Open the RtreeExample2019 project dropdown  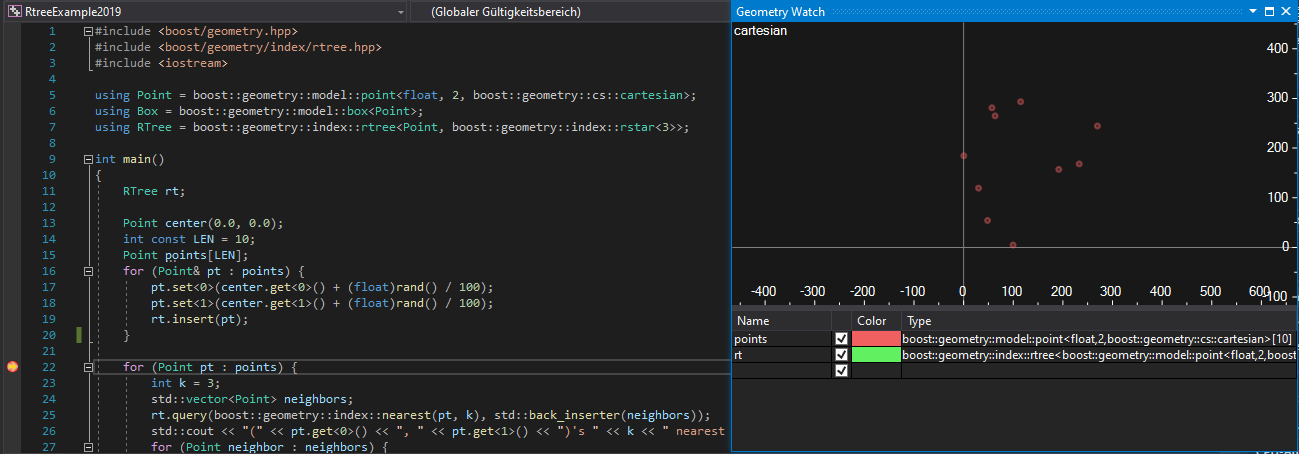pyautogui.click(x=205, y=11)
